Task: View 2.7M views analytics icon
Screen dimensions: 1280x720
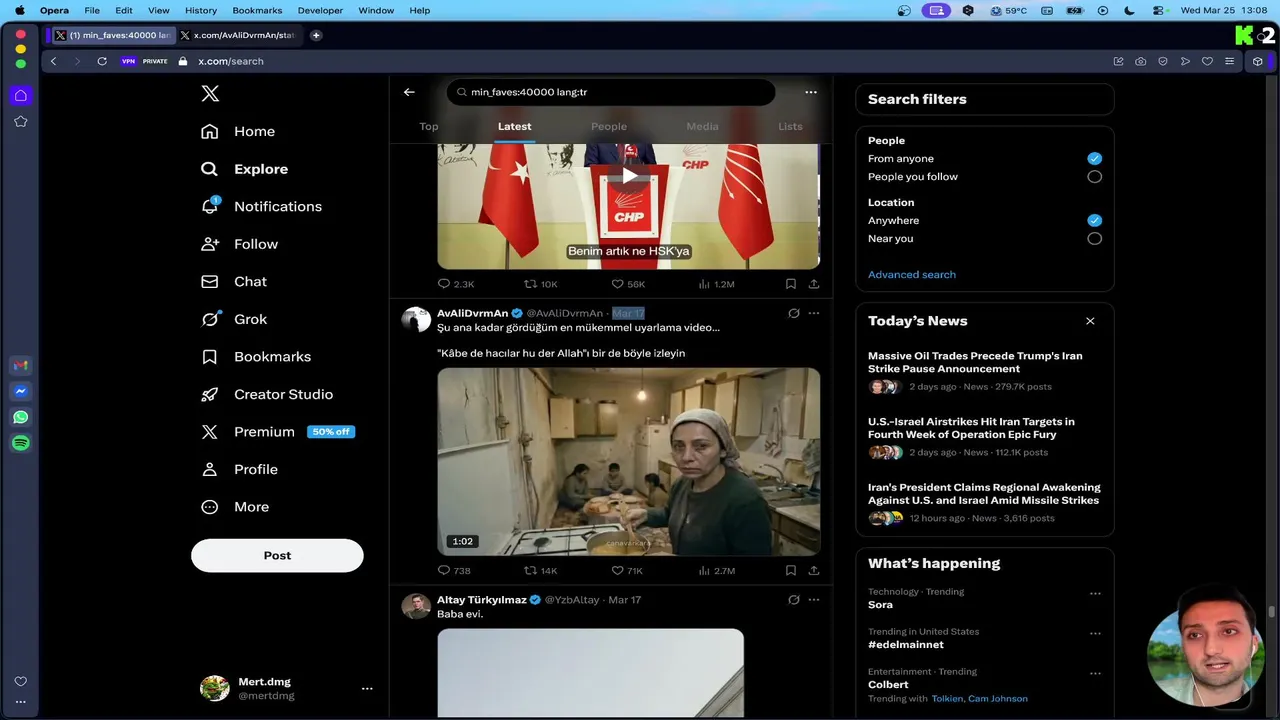Action: point(716,571)
